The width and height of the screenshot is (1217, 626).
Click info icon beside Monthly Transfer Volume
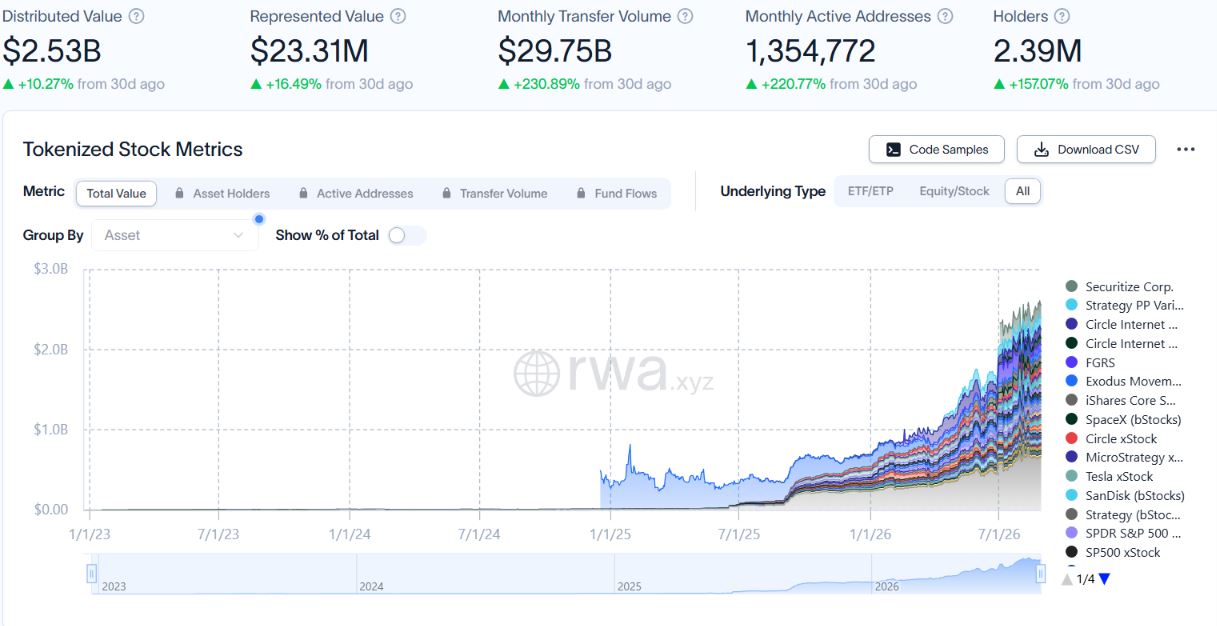pyautogui.click(x=685, y=16)
